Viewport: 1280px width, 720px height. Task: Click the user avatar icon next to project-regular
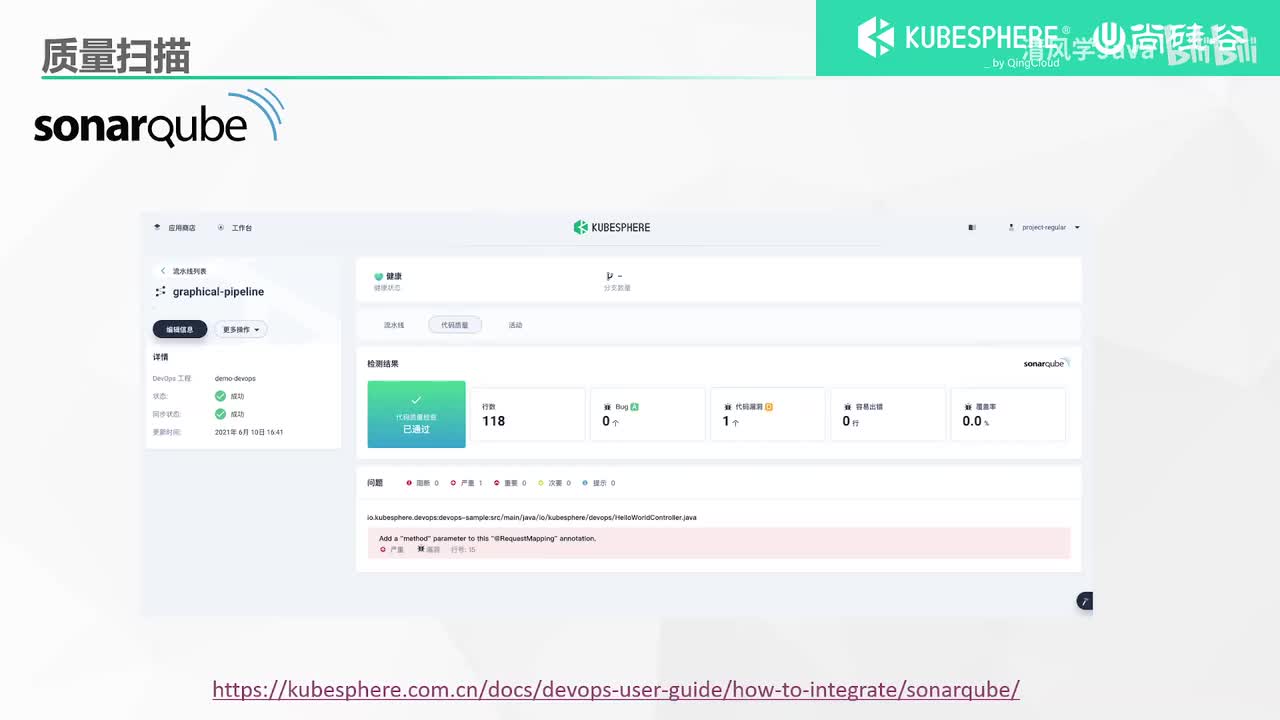pos(1012,228)
